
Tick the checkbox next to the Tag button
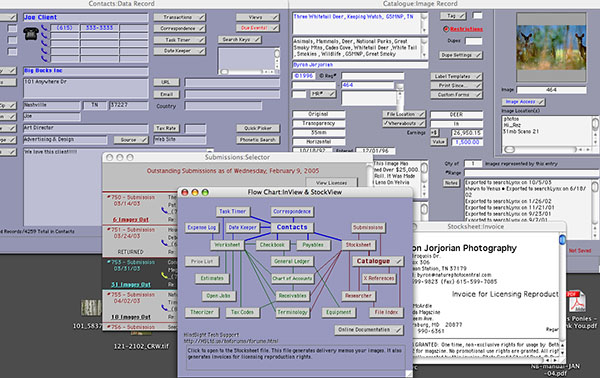pos(477,16)
